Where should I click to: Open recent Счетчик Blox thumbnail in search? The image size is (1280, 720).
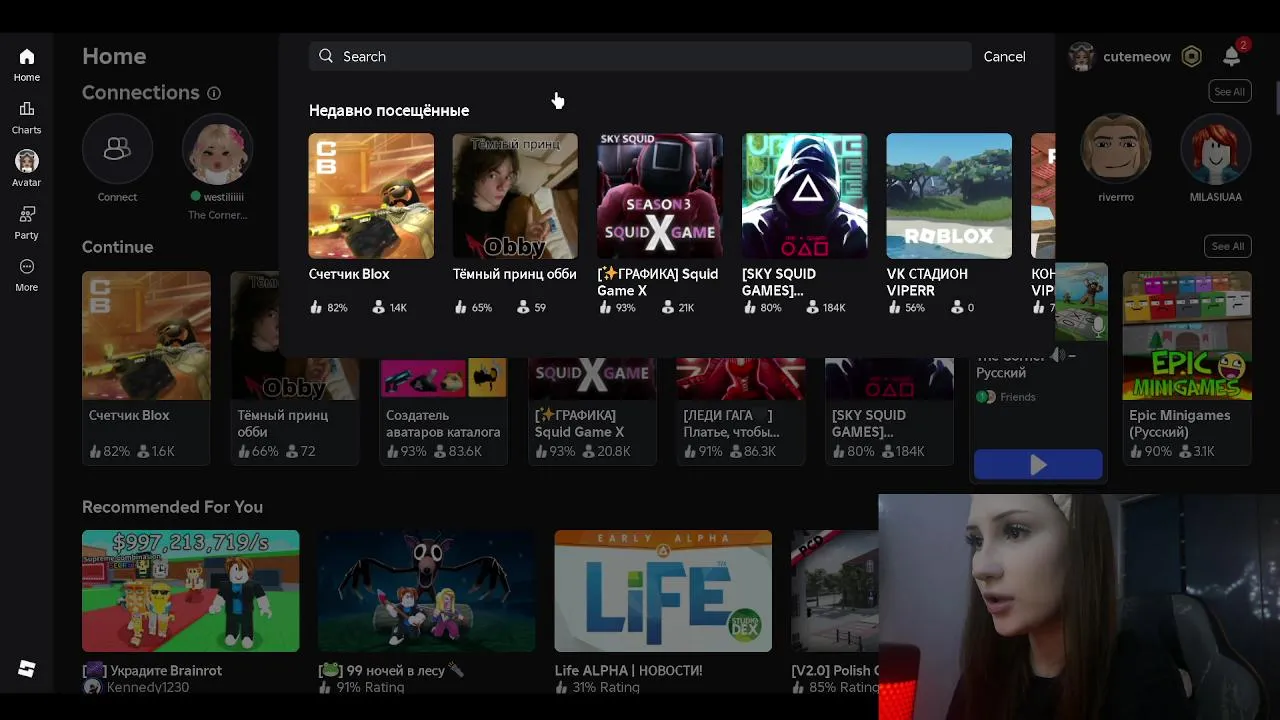(371, 196)
